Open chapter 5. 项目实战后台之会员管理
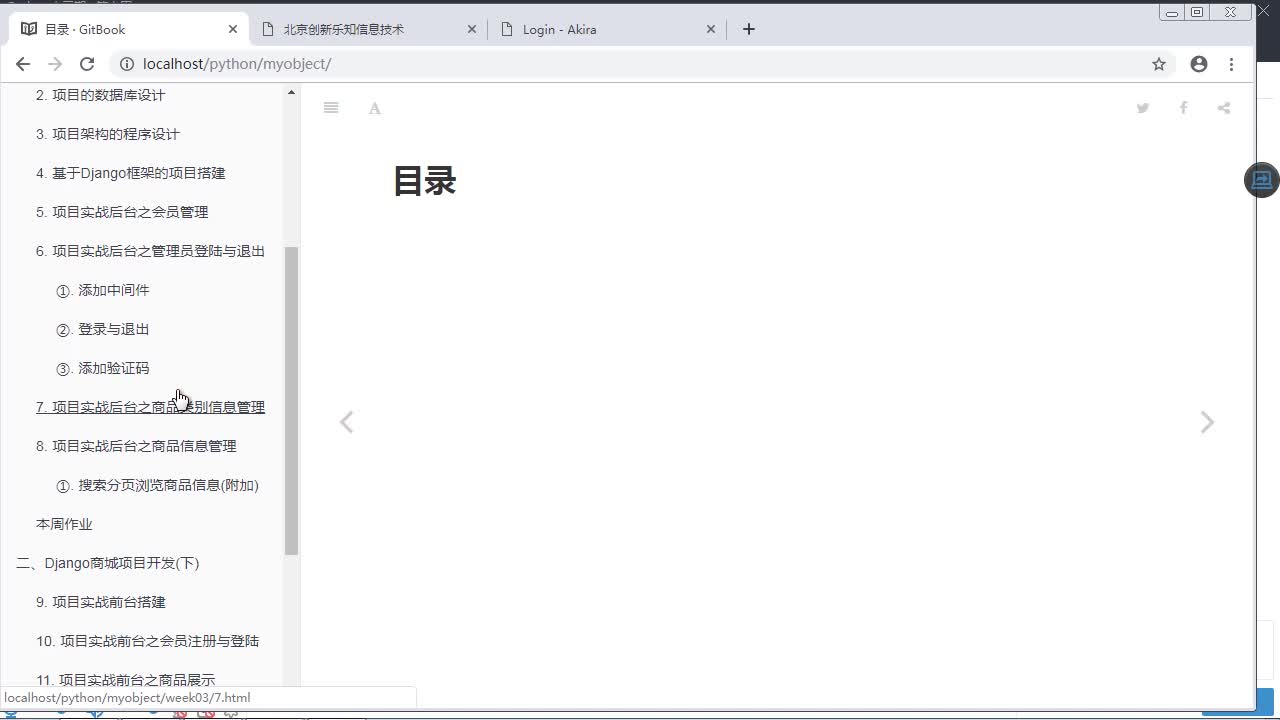The height and width of the screenshot is (720, 1280). pos(122,212)
